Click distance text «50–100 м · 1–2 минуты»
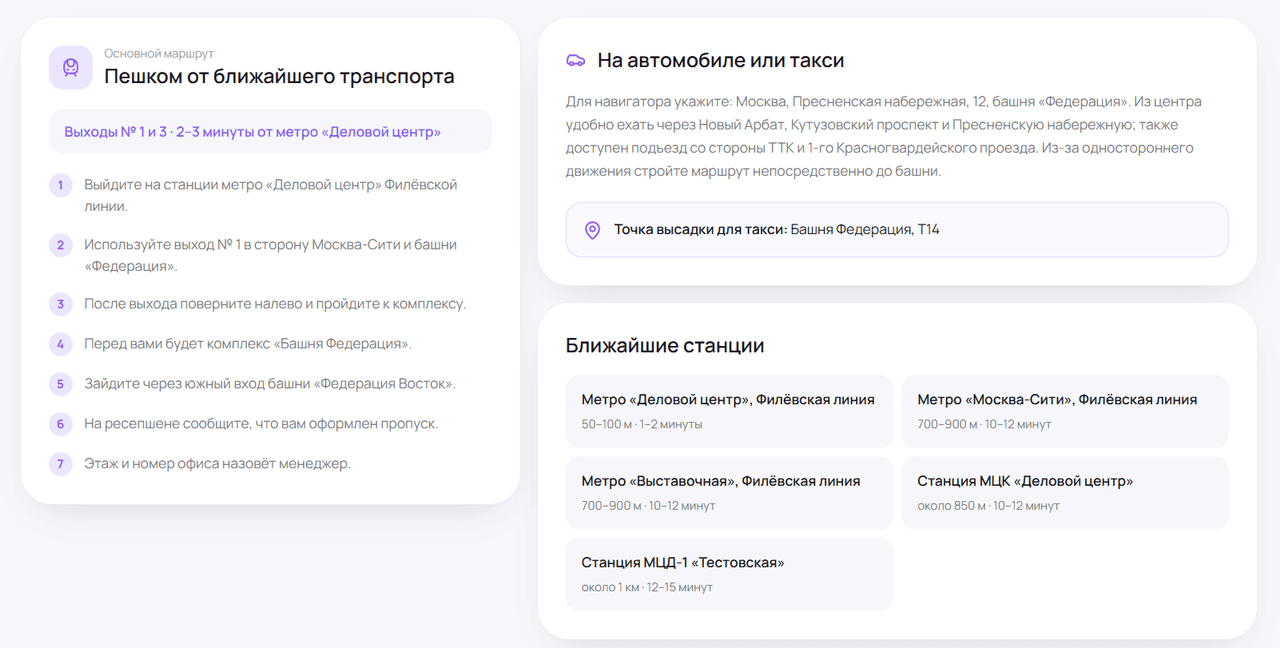 tap(642, 424)
